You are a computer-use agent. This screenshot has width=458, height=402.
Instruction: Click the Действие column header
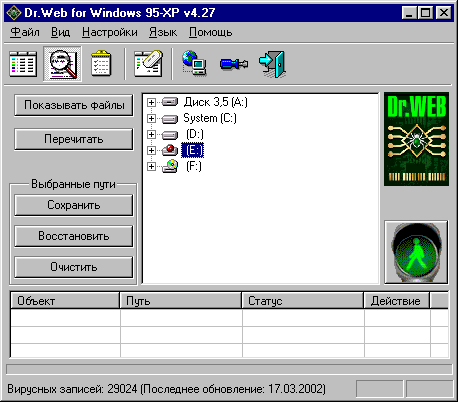point(397,301)
